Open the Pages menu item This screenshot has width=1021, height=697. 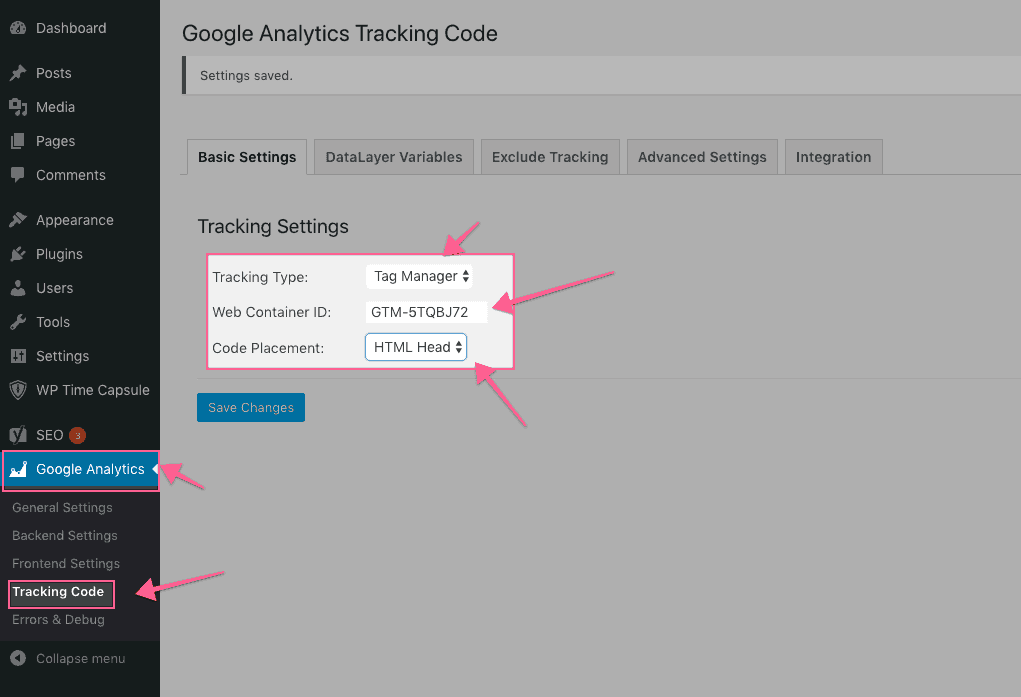(79, 141)
